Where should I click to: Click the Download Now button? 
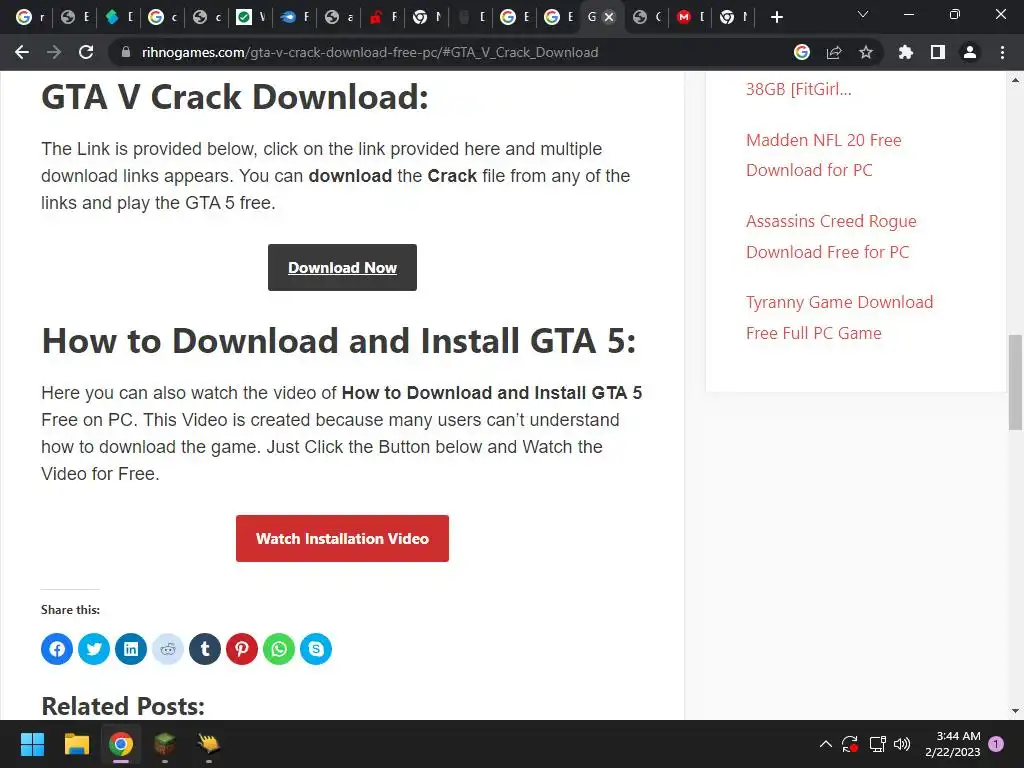342,268
